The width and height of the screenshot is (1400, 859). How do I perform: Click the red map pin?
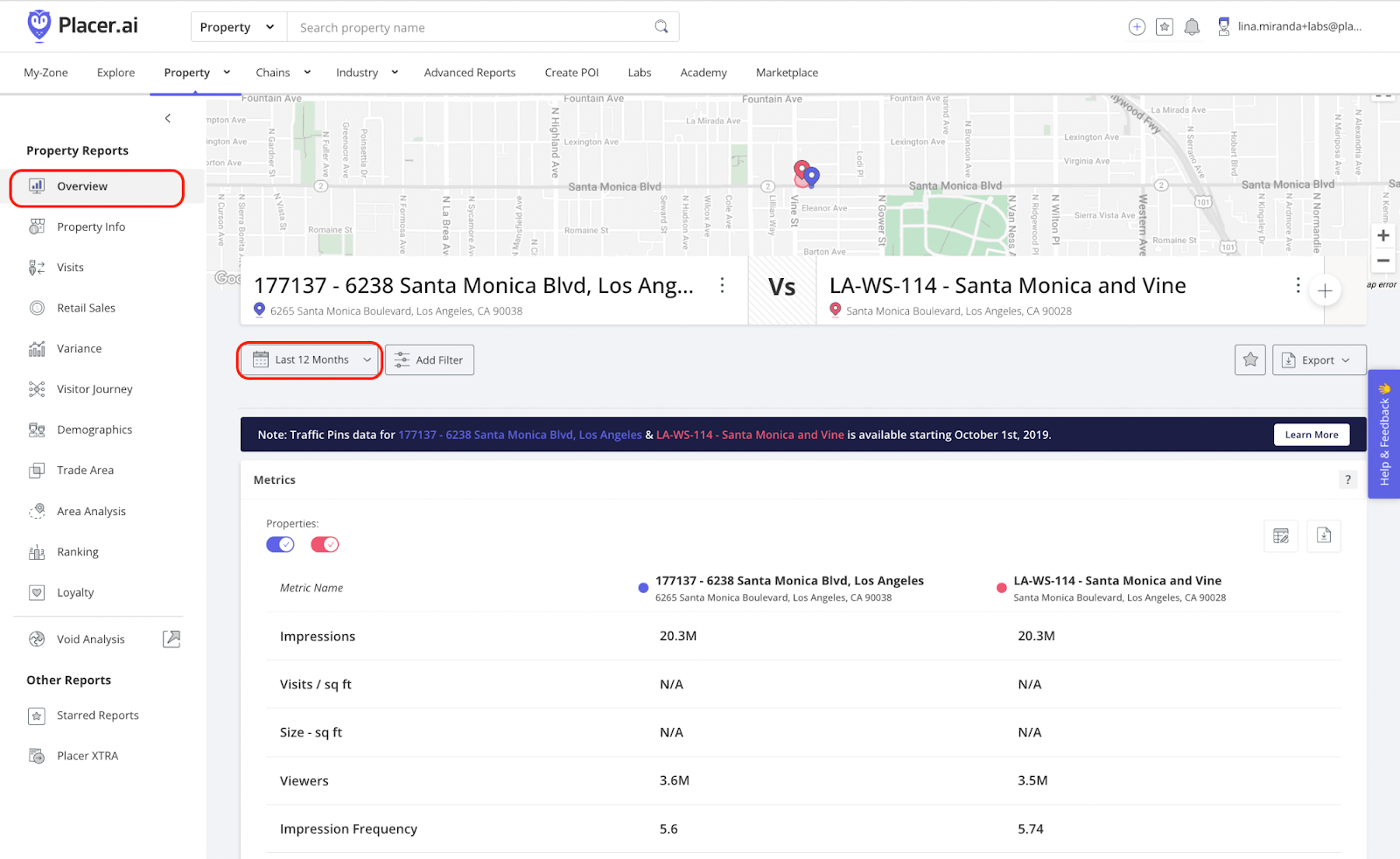[x=801, y=170]
